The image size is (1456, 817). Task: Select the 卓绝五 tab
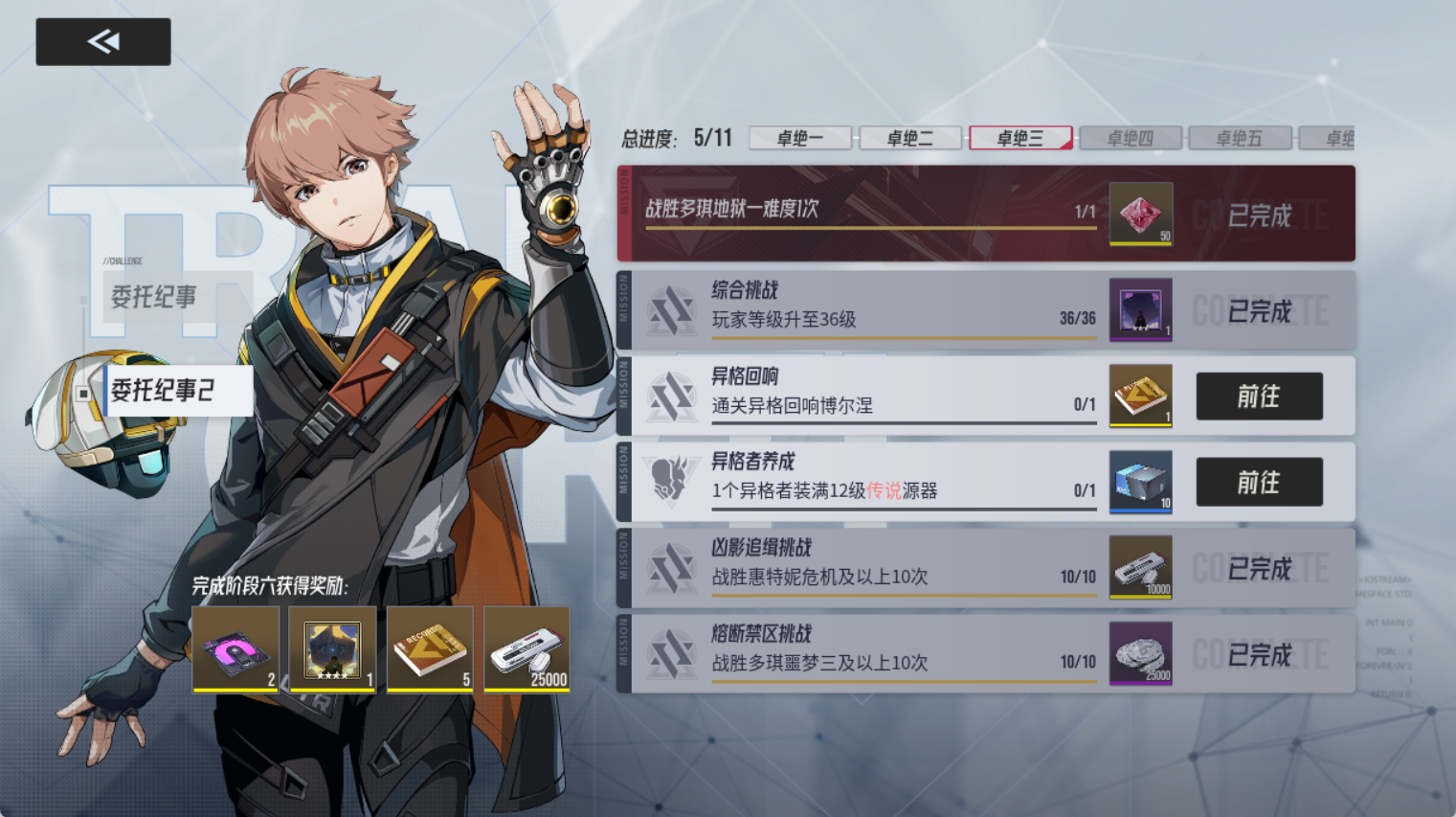[x=1240, y=138]
